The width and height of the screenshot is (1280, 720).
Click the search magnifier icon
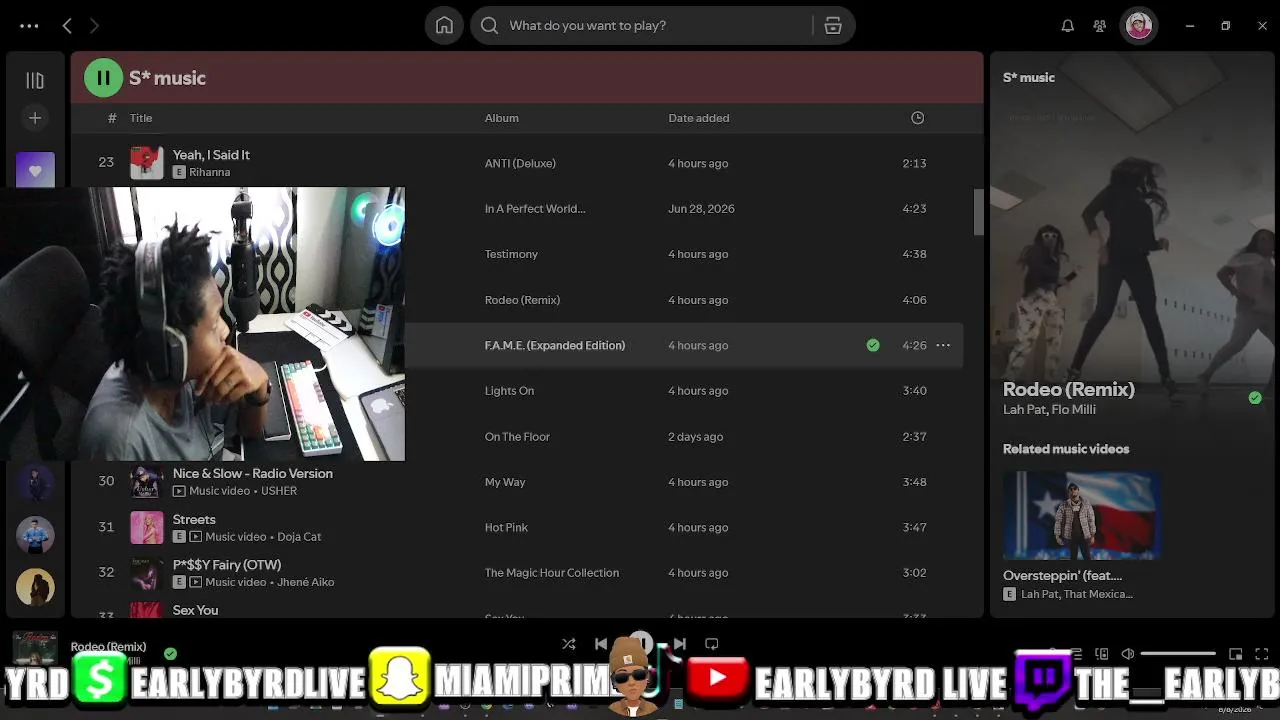tap(489, 26)
